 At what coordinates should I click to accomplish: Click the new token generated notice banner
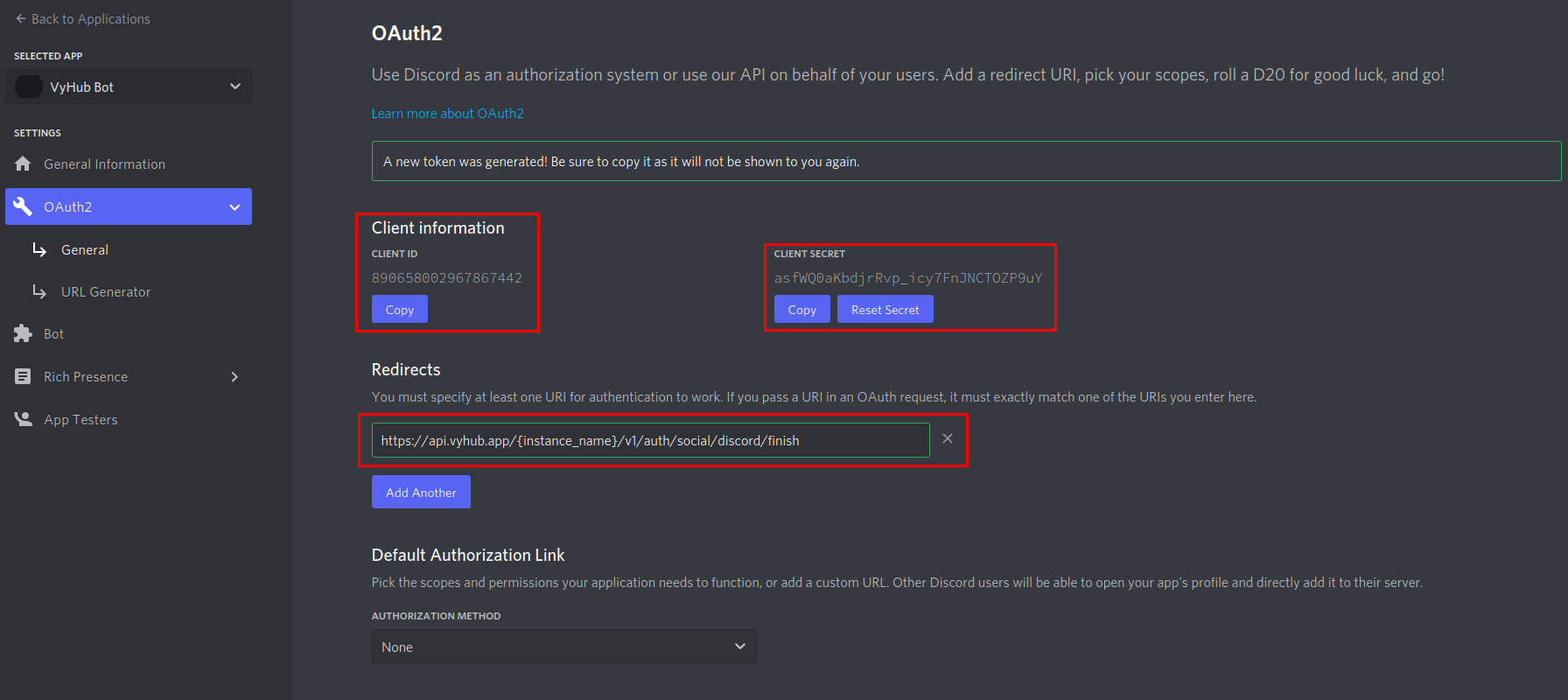(x=967, y=161)
